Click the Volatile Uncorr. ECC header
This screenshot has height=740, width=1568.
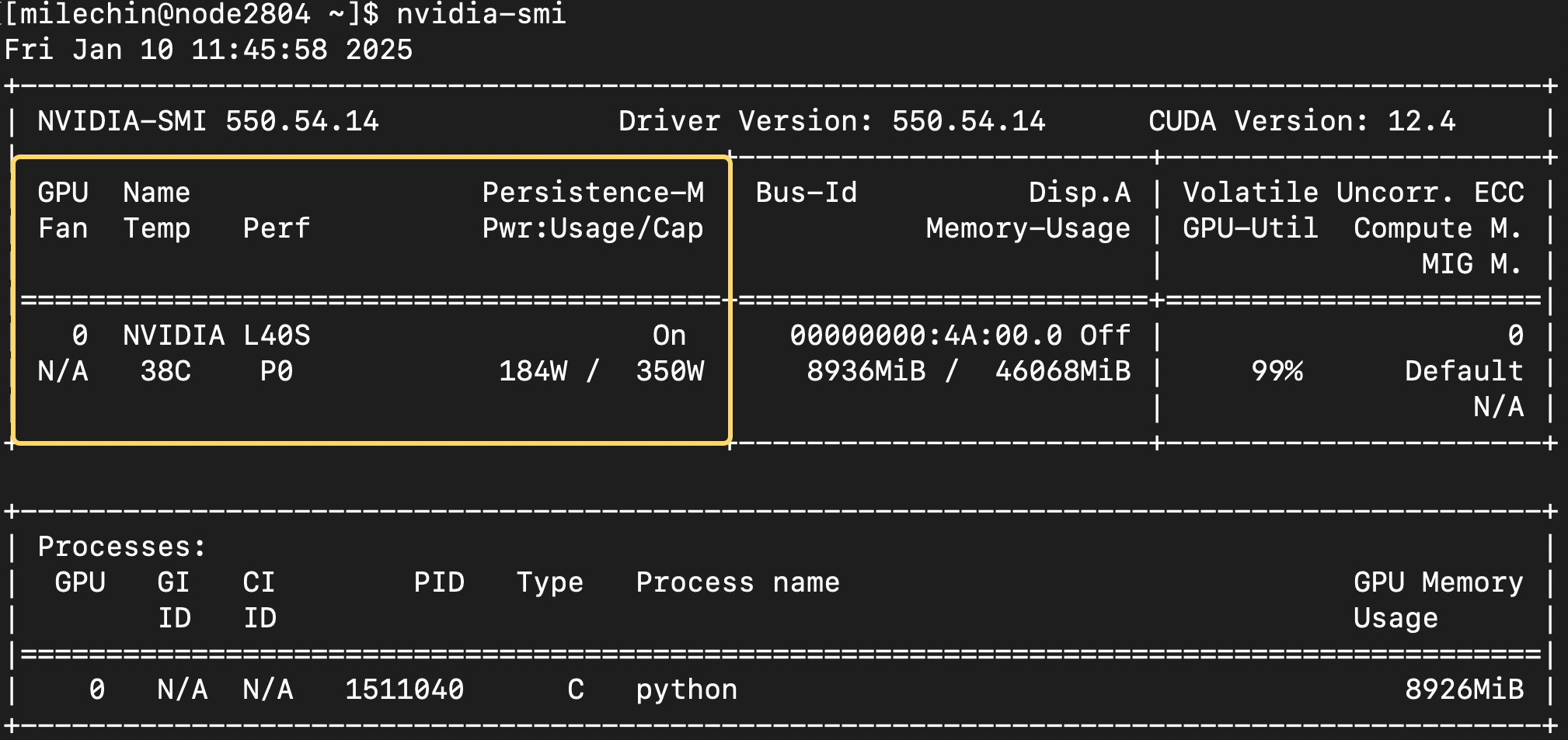point(1353,193)
